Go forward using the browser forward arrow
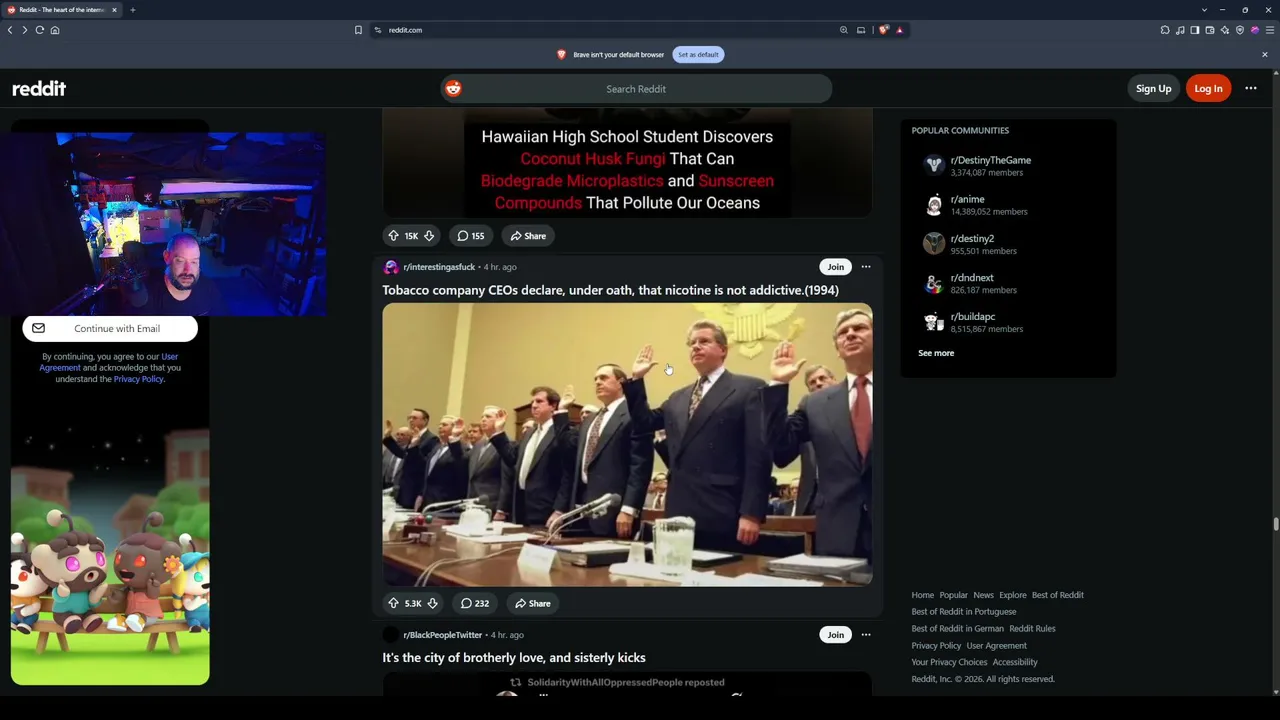 coord(25,30)
